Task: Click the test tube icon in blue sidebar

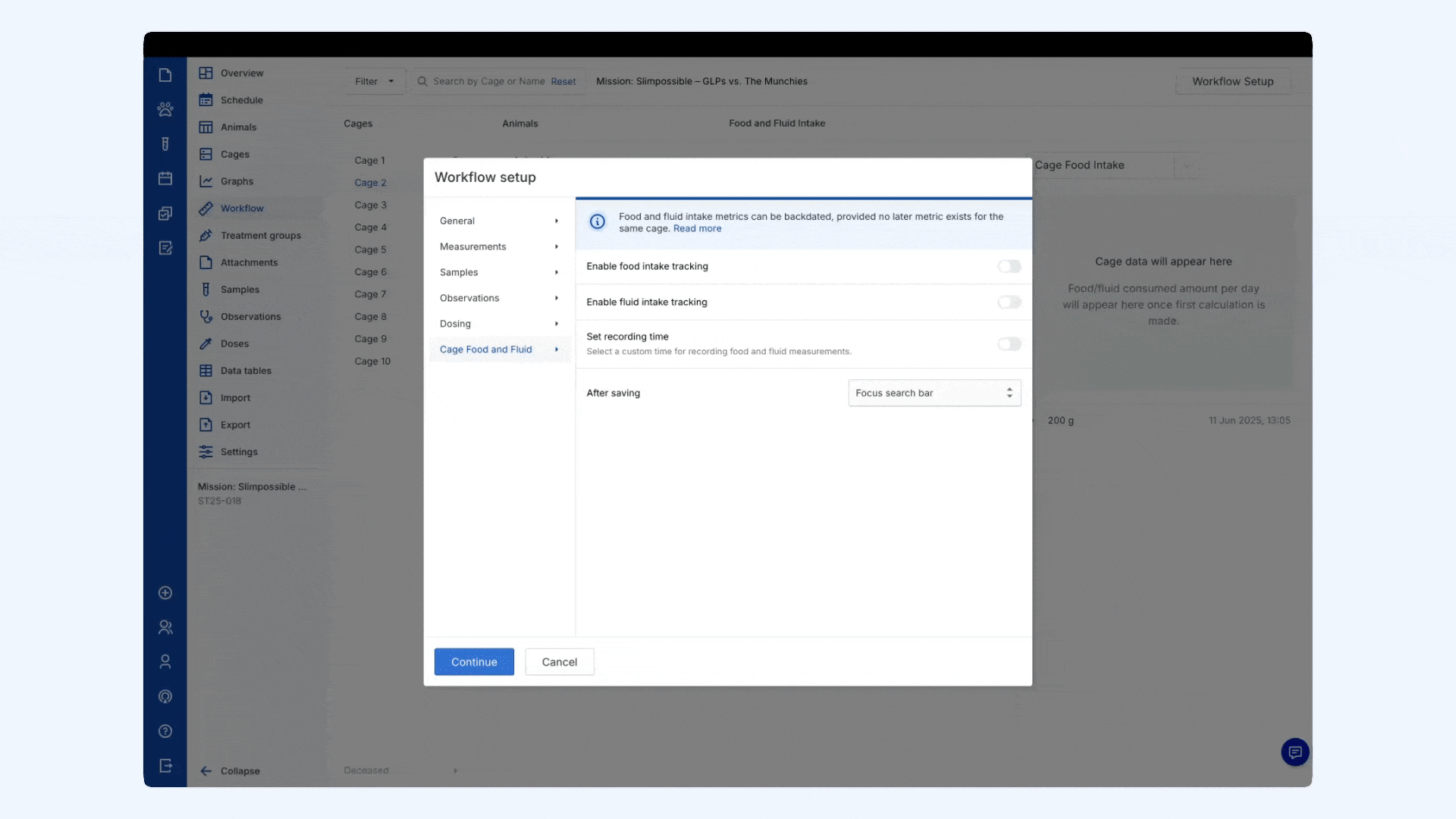Action: coord(165,144)
